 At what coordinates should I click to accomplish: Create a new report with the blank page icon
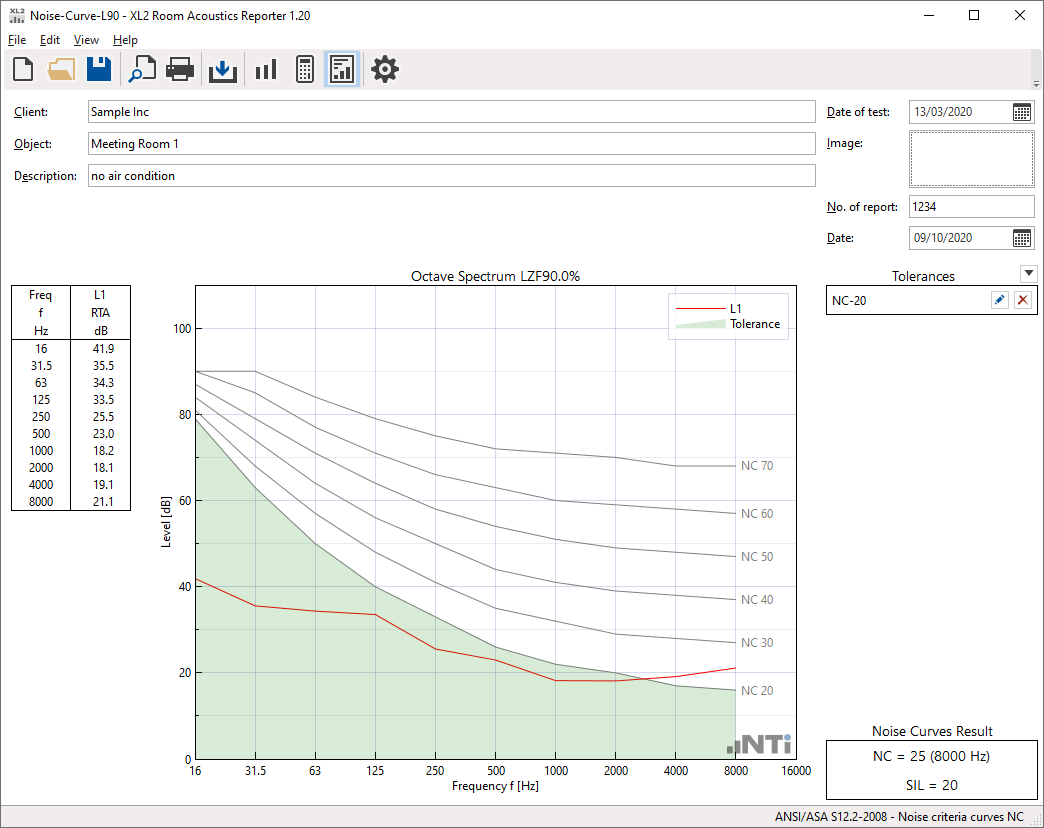click(x=23, y=69)
